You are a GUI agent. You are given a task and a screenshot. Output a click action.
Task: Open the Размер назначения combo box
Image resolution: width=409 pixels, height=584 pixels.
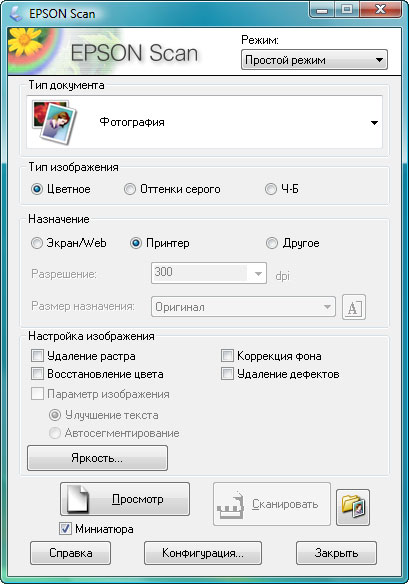tap(243, 307)
